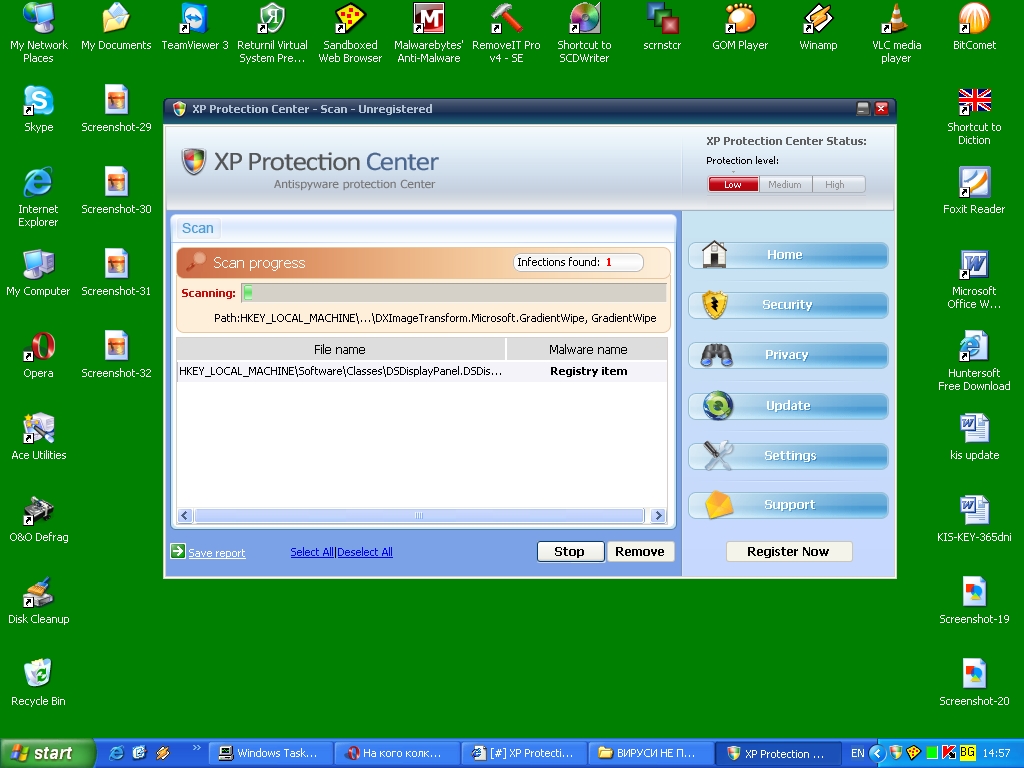Show hidden system tray icons arrow
This screenshot has height=768, width=1024.
click(x=877, y=754)
